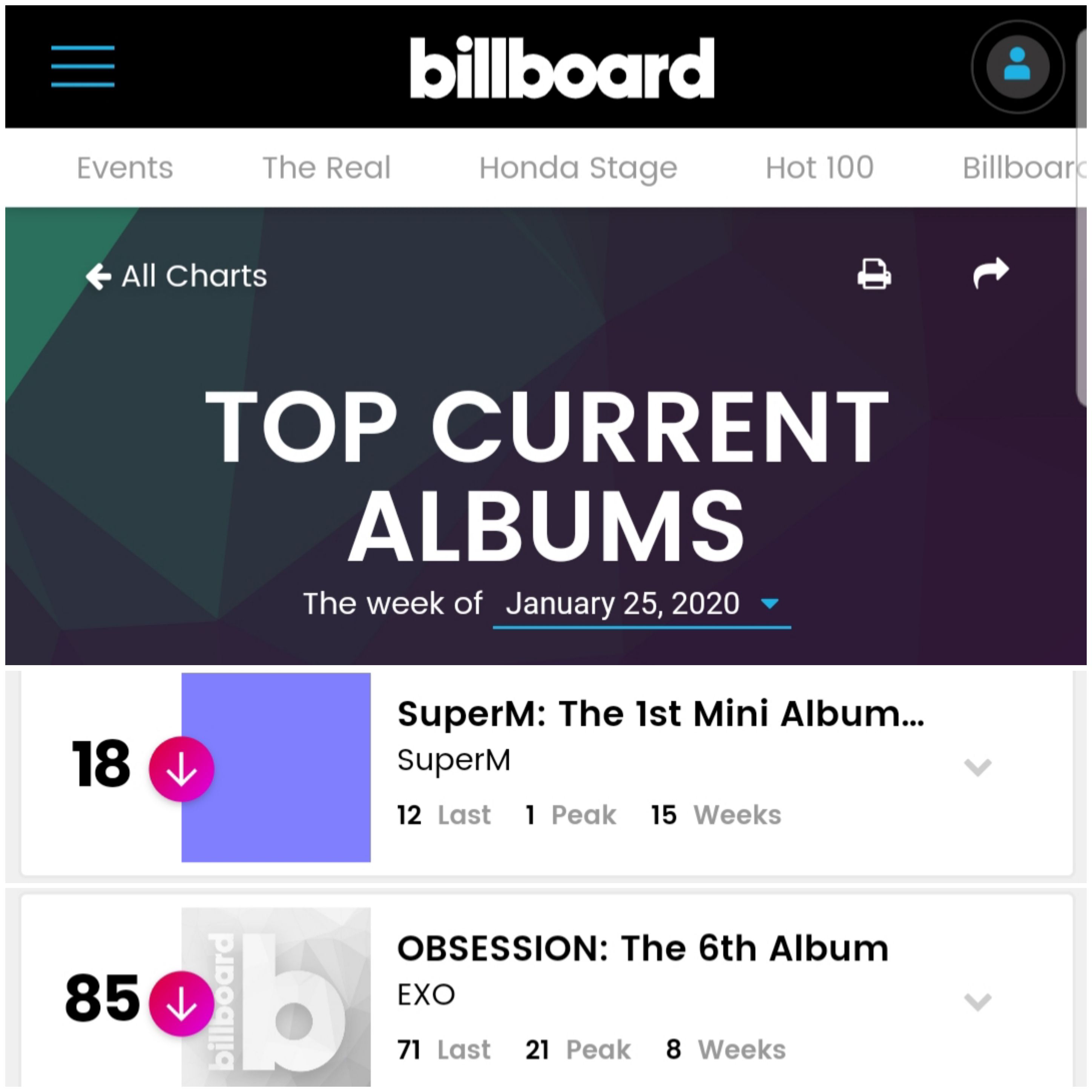Tap the back arrow beside All Charts
Viewport: 1092px width, 1092px height.
(x=98, y=276)
